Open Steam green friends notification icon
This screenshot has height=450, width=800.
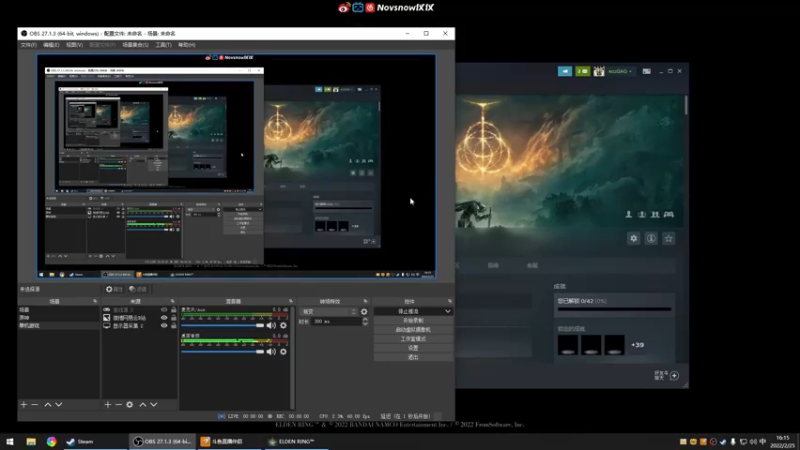pos(583,71)
